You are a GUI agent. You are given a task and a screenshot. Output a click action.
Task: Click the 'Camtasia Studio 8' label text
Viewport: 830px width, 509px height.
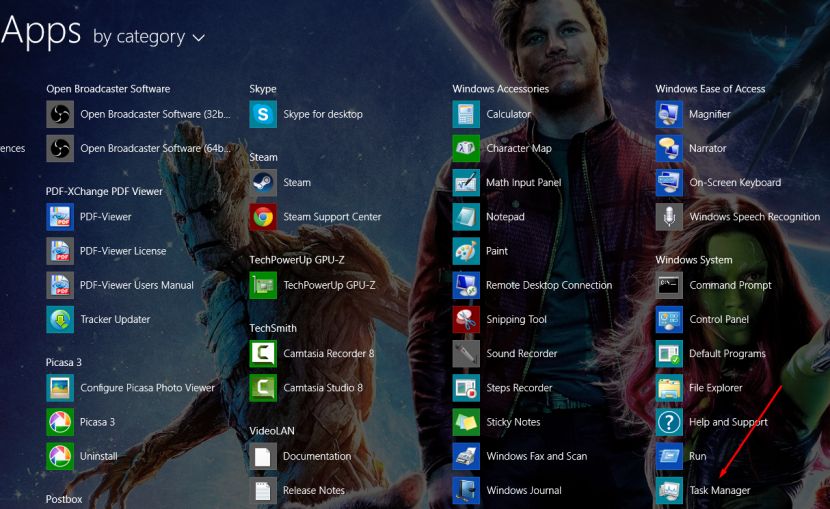tap(323, 388)
